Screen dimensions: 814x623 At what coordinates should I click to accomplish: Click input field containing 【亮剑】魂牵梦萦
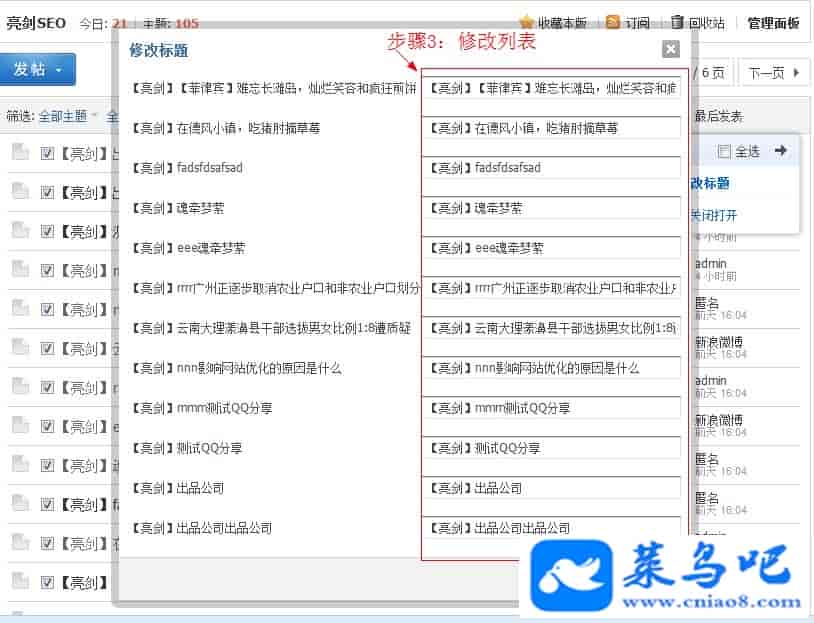(x=551, y=208)
